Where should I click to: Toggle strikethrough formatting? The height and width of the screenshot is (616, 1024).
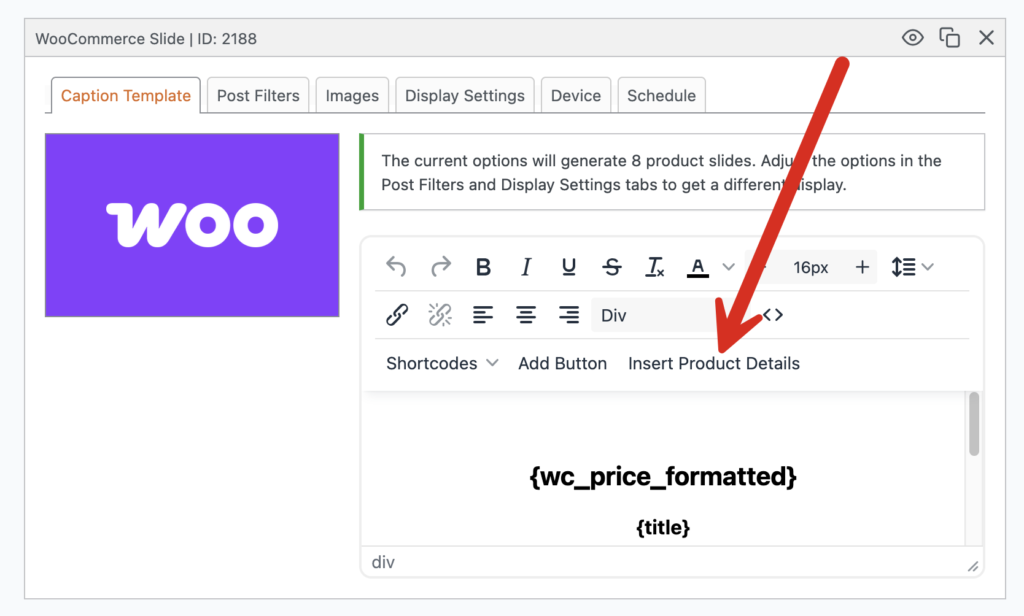pyautogui.click(x=611, y=266)
